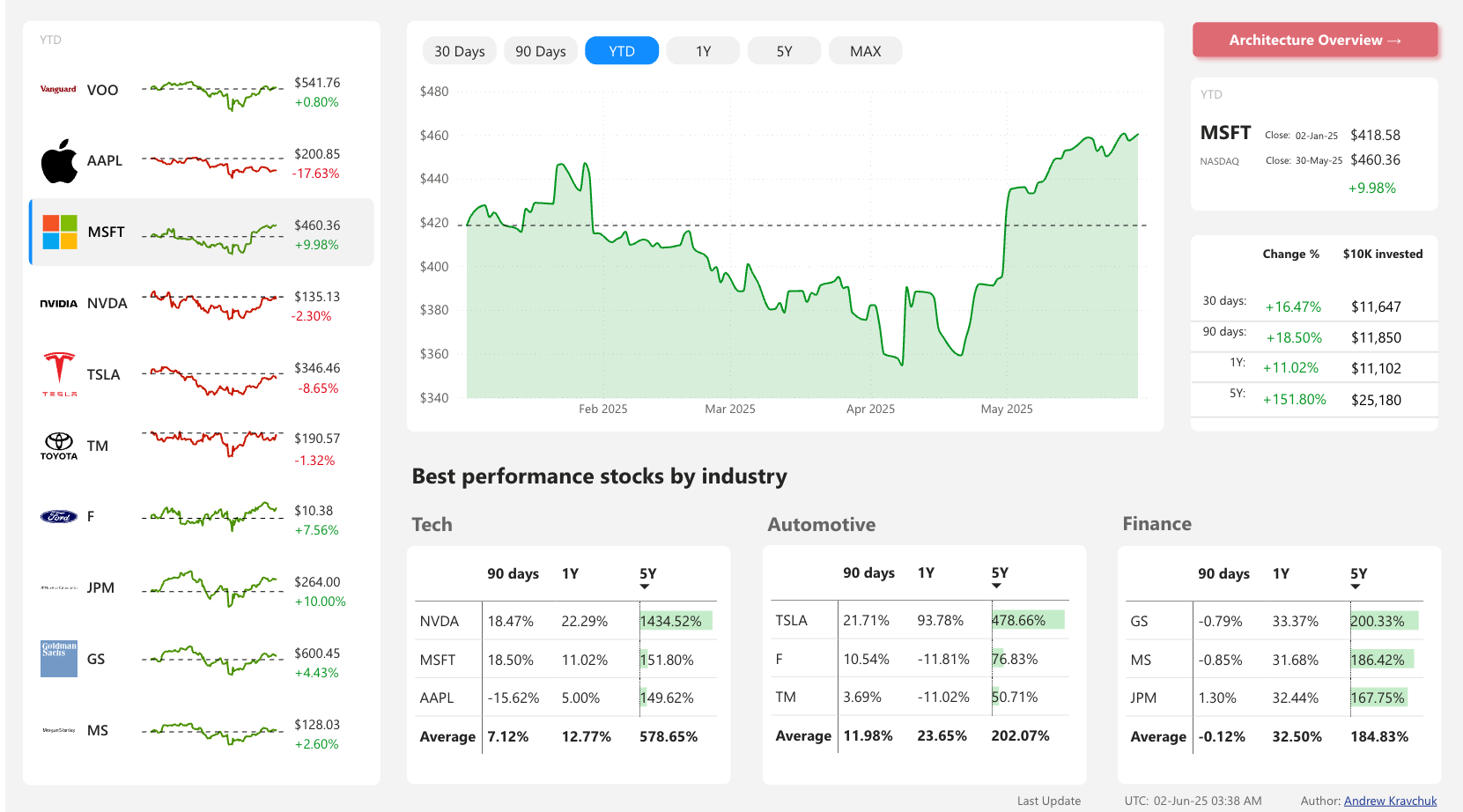Select the GS ticker in stock list
This screenshot has height=812, width=1463.
96,659
